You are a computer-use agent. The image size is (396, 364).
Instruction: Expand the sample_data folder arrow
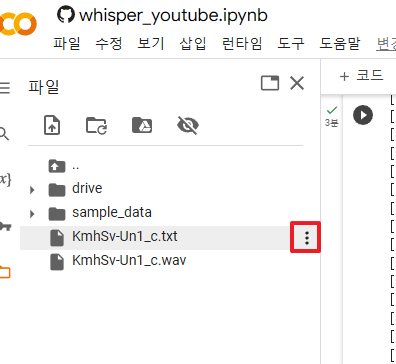point(32,214)
